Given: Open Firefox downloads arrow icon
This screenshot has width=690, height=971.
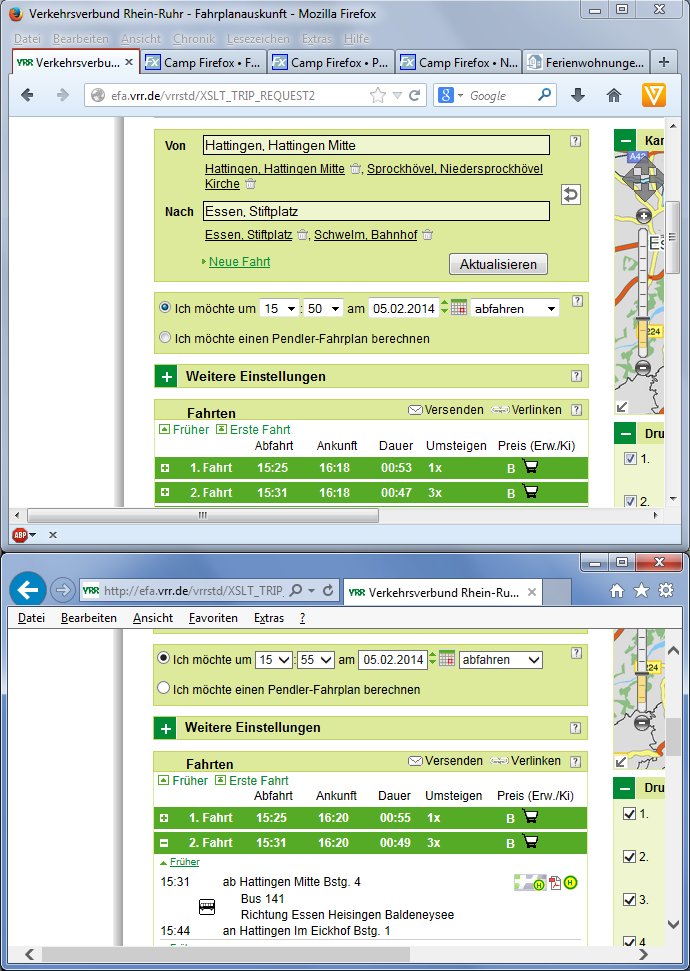Looking at the screenshot, I should [577, 95].
